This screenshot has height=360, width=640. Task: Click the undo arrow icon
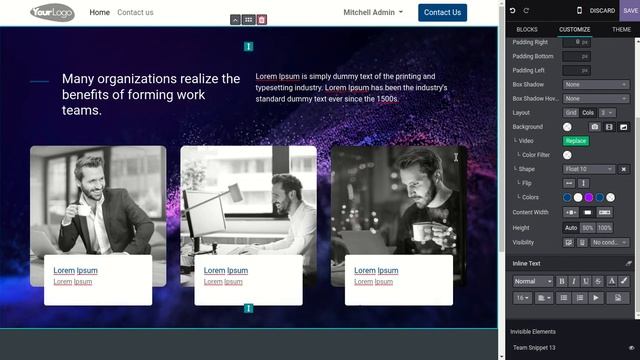[x=513, y=11]
